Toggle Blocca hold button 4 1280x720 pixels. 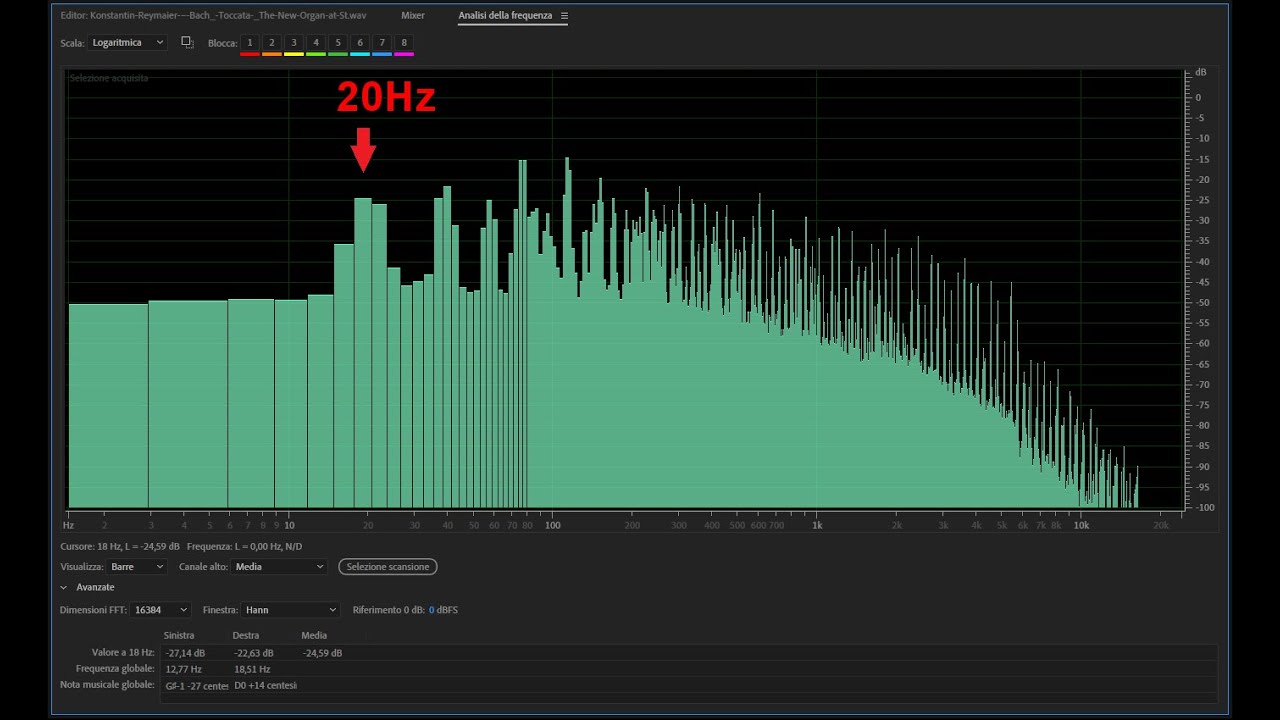pos(316,43)
